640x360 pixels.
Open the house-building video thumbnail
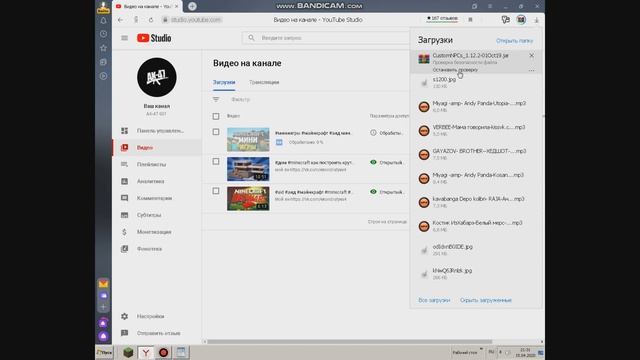pos(248,169)
